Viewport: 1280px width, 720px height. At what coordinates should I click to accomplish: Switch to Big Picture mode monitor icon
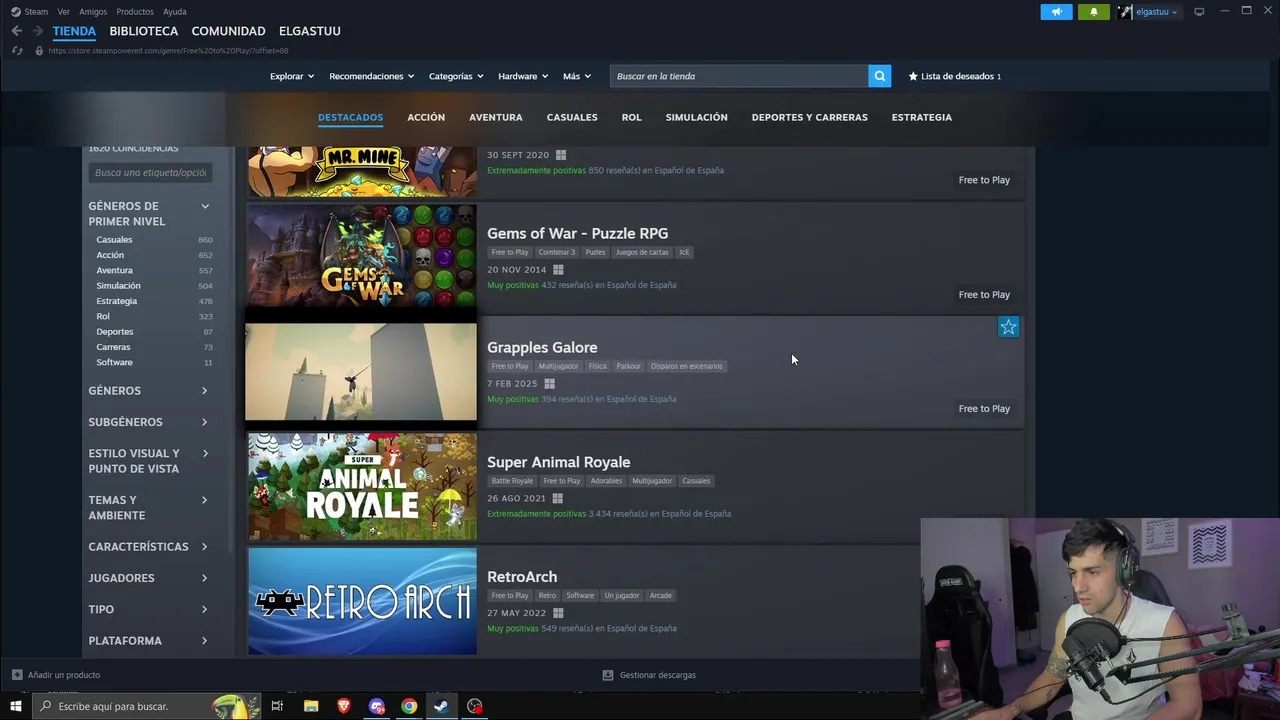(1199, 12)
